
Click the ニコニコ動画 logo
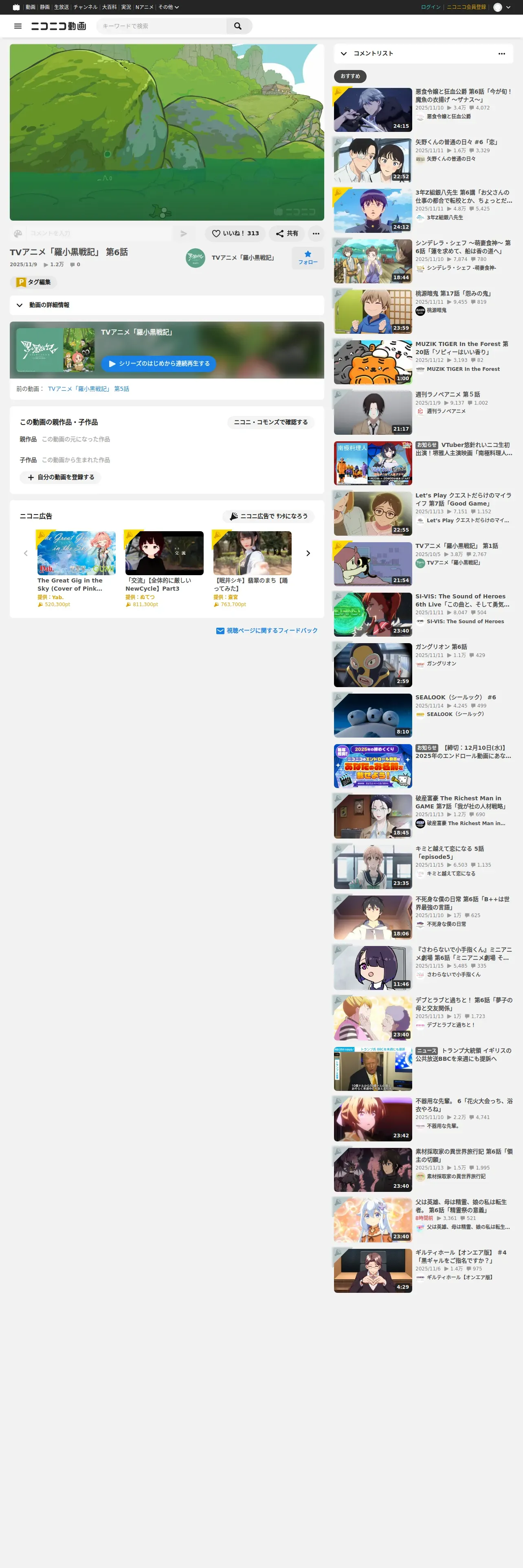pos(58,26)
